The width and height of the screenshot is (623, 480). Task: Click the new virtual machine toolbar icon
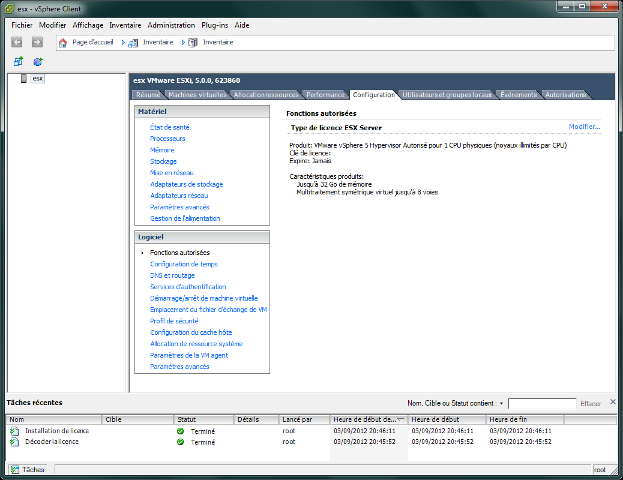point(18,62)
